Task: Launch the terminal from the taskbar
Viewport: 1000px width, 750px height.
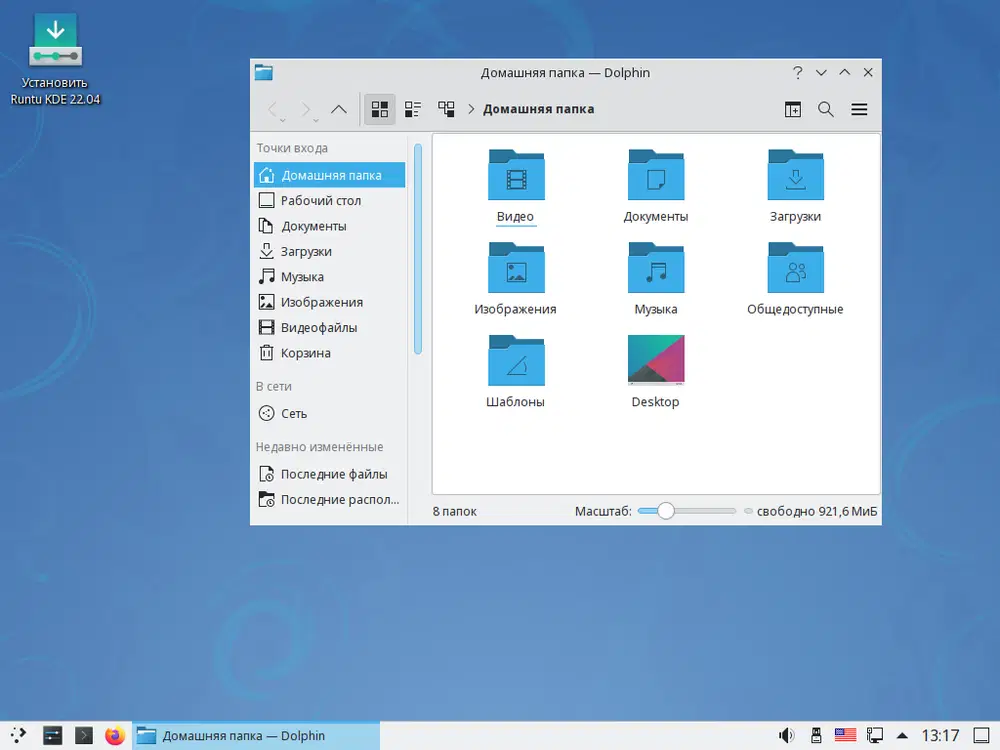Action: click(84, 735)
